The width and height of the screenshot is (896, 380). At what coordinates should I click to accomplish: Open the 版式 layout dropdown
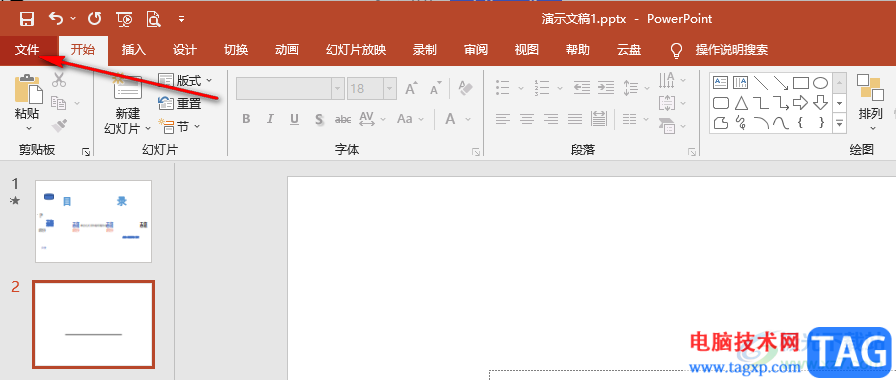185,80
